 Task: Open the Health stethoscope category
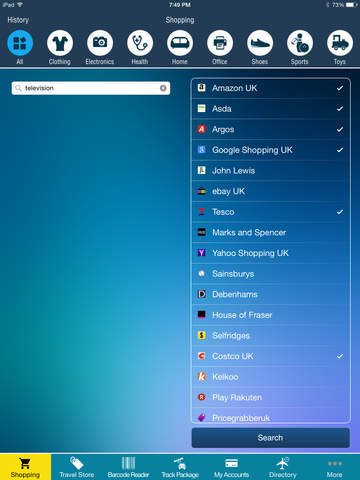click(x=140, y=43)
